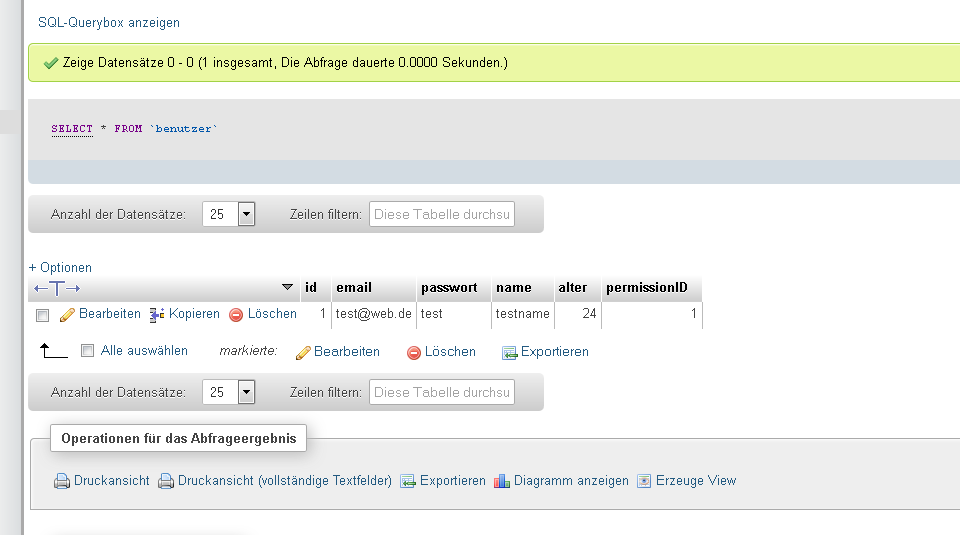Click the upper Zeilen filtern search field
Viewport: 960px width, 535px height.
tap(442, 214)
